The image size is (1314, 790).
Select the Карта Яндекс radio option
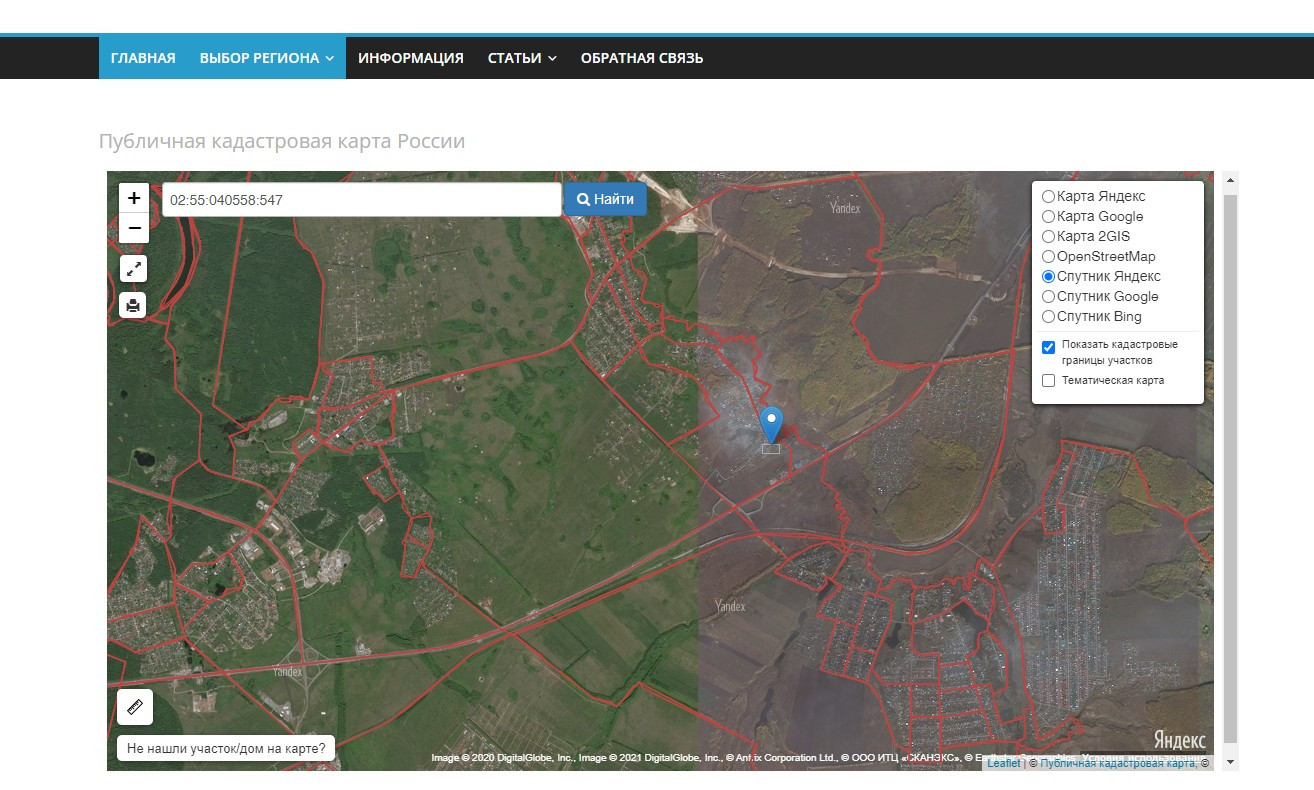[1048, 197]
